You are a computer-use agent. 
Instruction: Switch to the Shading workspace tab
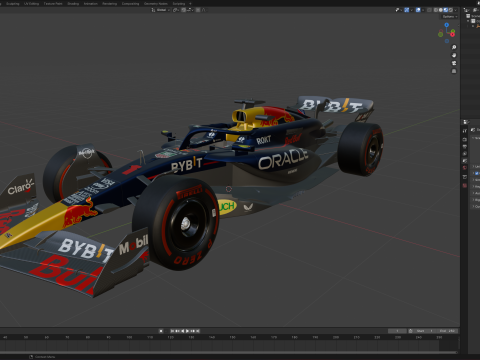[73, 4]
